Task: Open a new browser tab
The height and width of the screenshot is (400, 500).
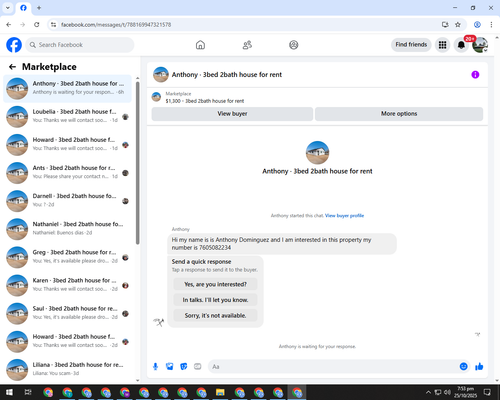Action: [39, 8]
